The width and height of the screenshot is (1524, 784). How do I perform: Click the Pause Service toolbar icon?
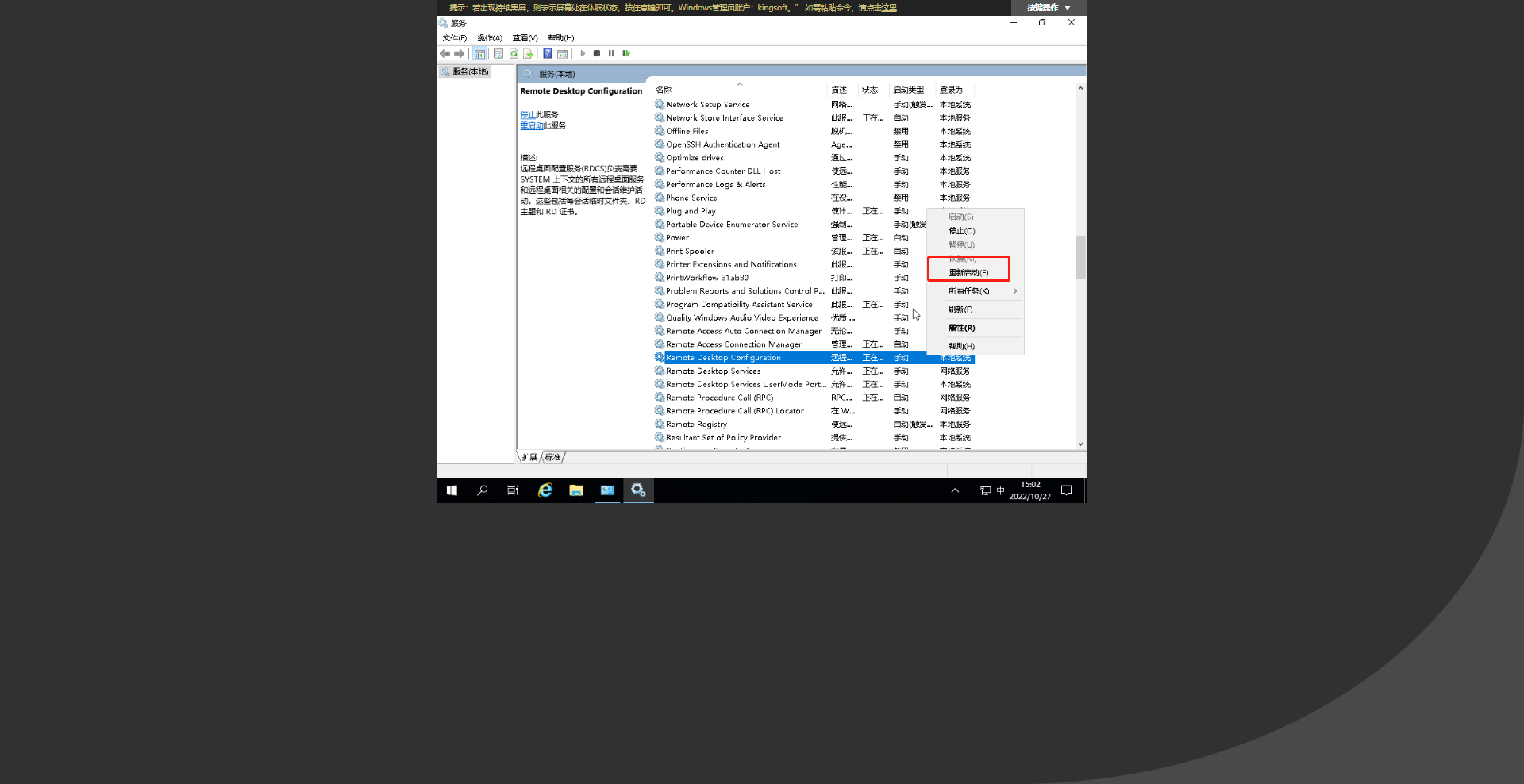(x=611, y=54)
